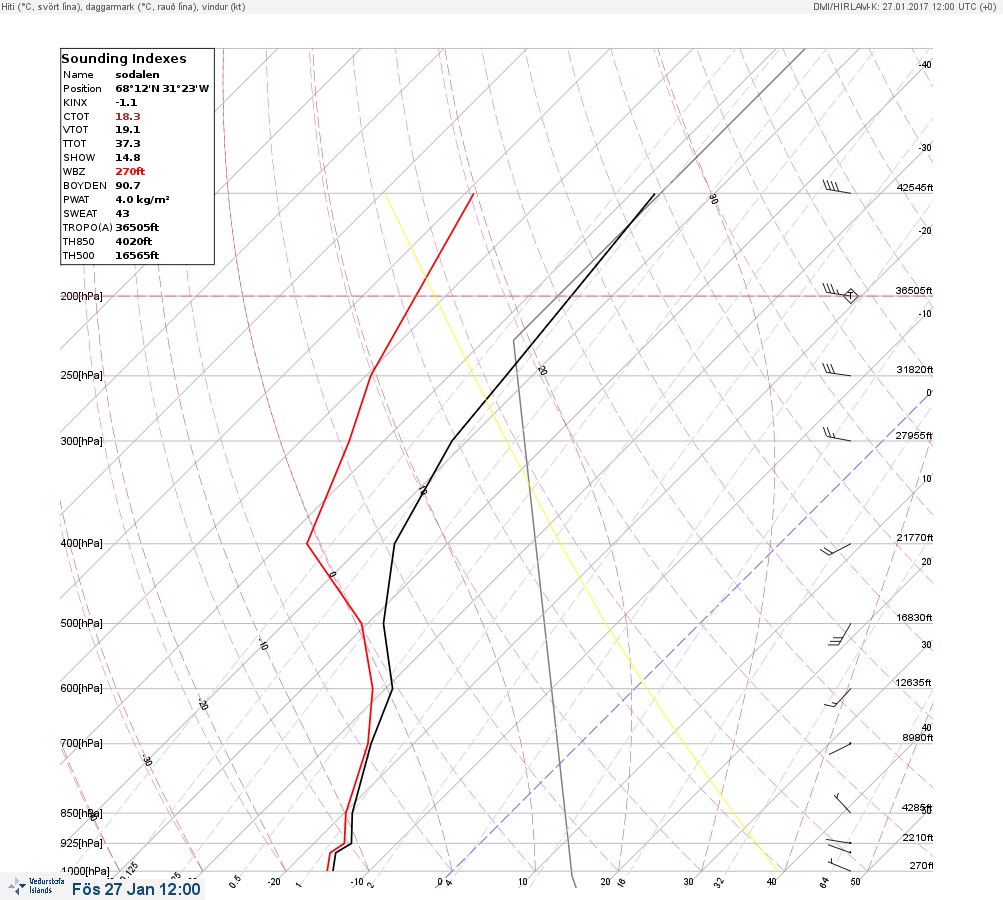Click the SWEAT value 43

point(122,214)
